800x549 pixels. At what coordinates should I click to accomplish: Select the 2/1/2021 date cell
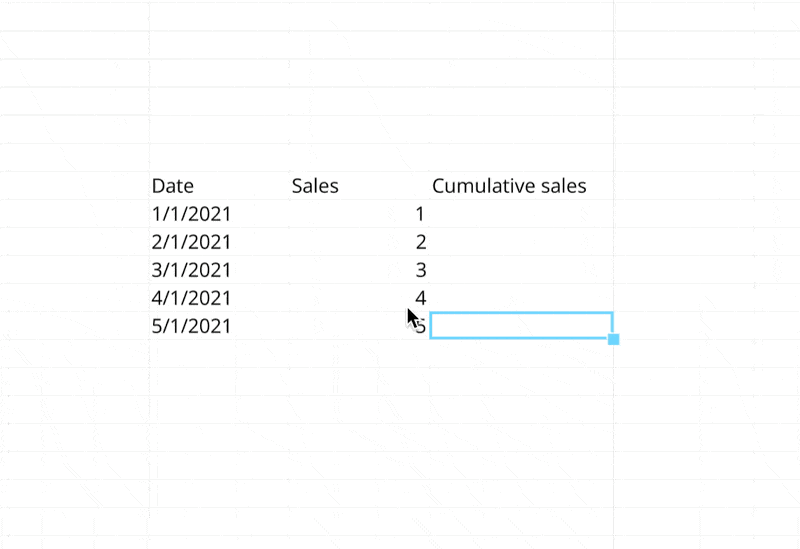191,242
